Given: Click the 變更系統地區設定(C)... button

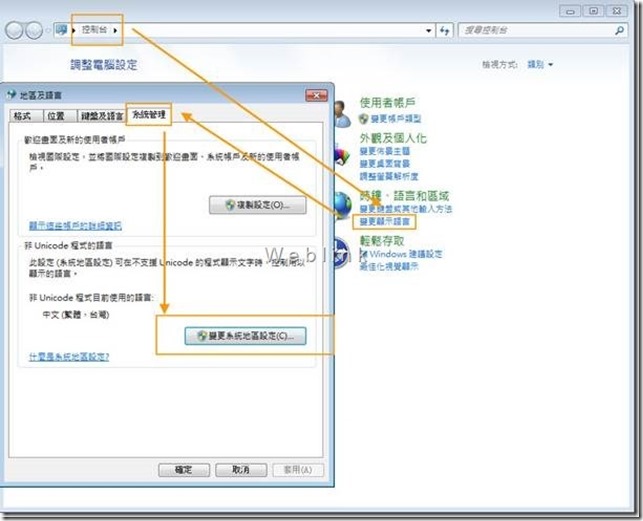Looking at the screenshot, I should click(246, 336).
